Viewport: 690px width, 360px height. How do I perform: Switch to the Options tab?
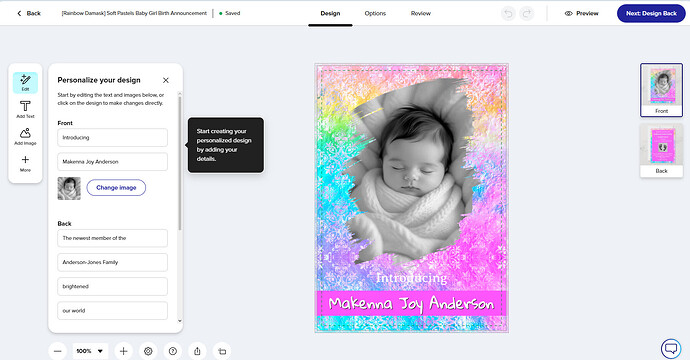tap(375, 14)
